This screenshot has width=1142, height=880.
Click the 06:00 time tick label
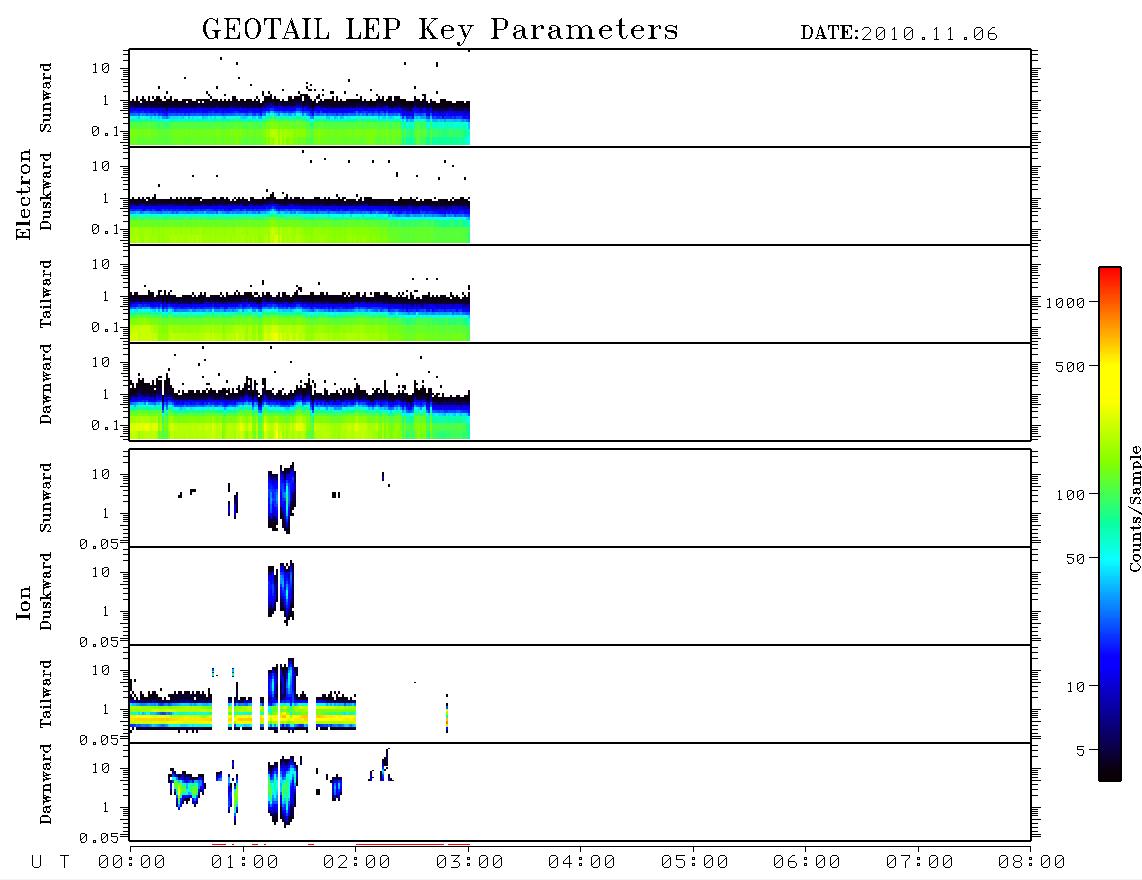(807, 863)
